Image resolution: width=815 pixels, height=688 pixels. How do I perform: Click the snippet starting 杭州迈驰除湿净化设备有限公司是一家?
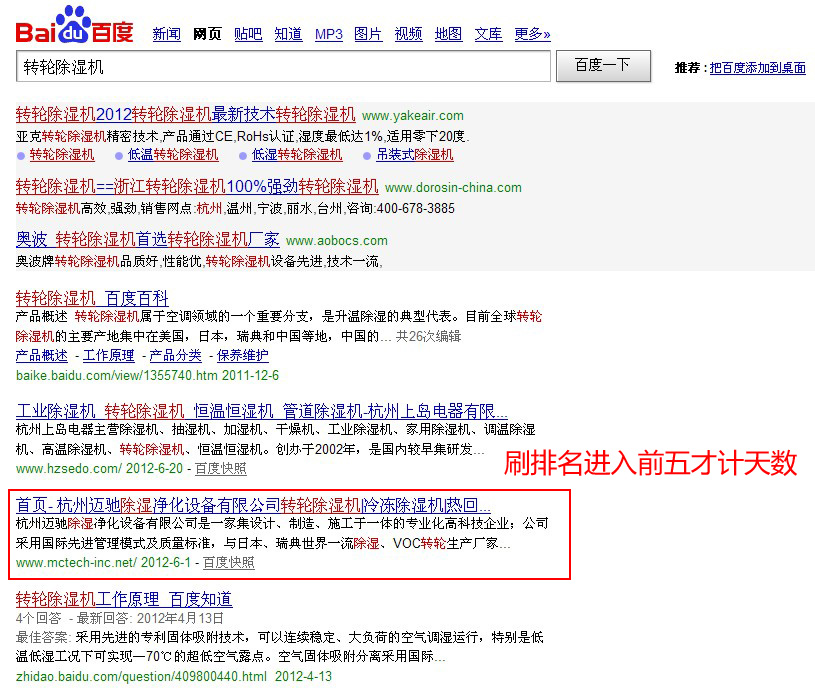(x=282, y=533)
